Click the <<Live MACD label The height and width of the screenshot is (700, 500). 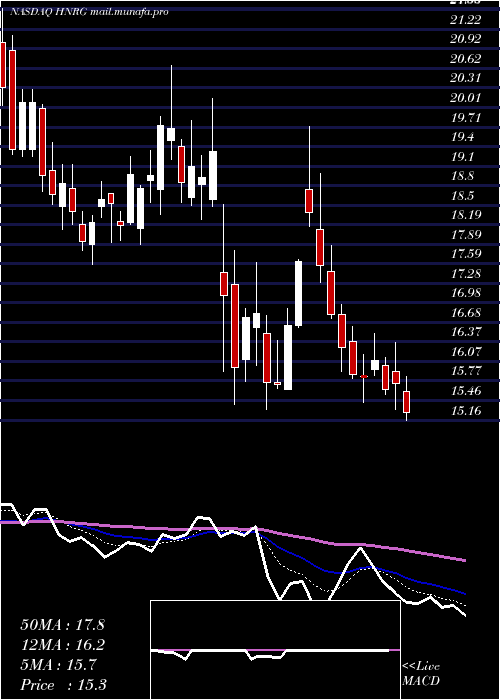click(421, 674)
